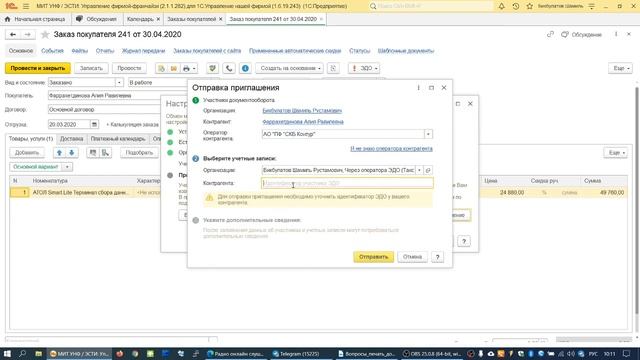Expand Основной вариант dropdown arrow

67,167
